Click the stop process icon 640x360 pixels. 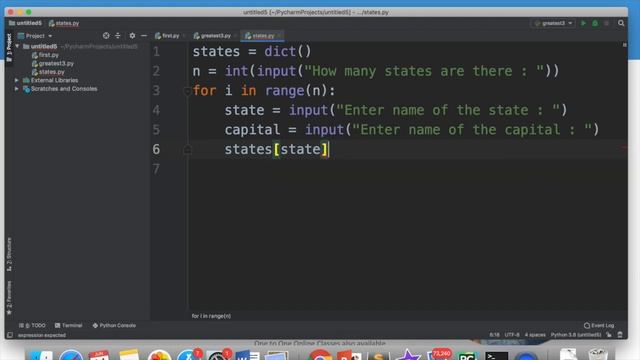[x=607, y=23]
